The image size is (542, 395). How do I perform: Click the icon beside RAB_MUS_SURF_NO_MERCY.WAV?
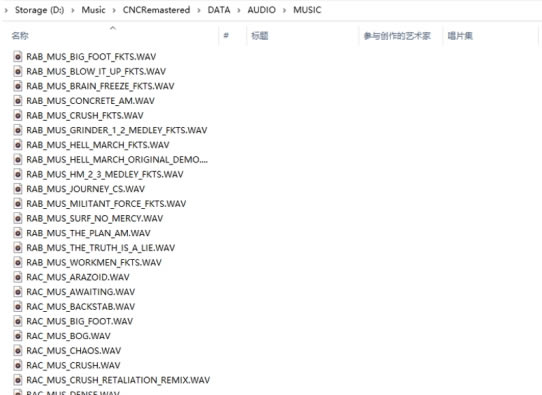coord(18,218)
